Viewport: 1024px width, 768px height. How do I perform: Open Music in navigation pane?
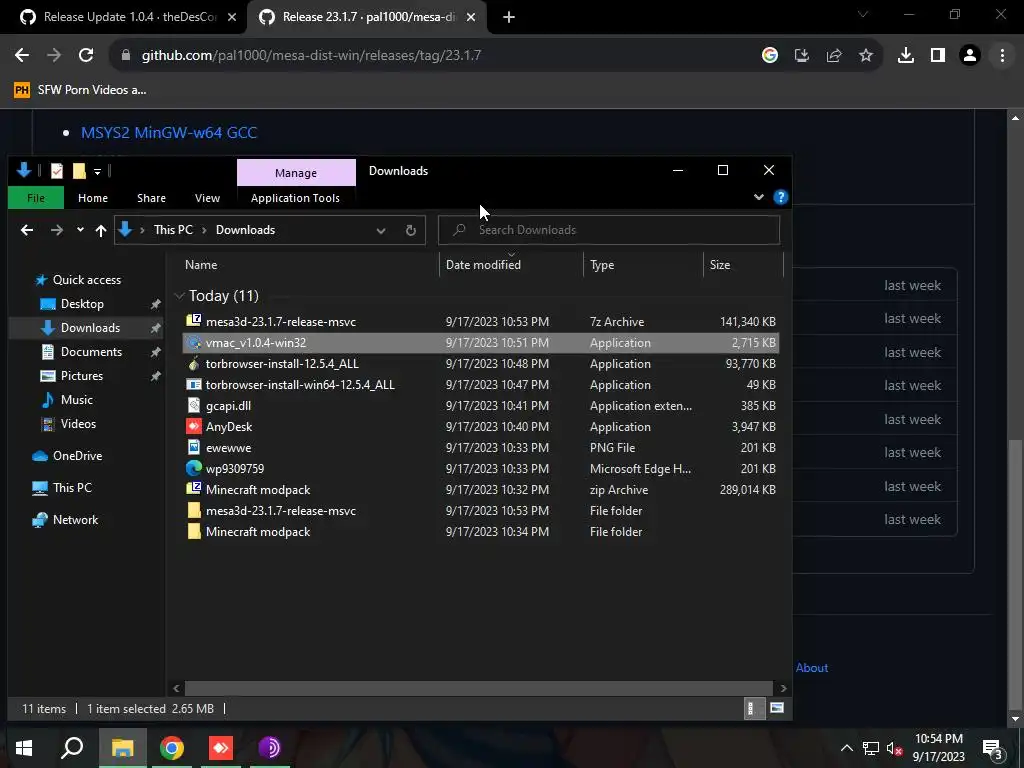76,400
